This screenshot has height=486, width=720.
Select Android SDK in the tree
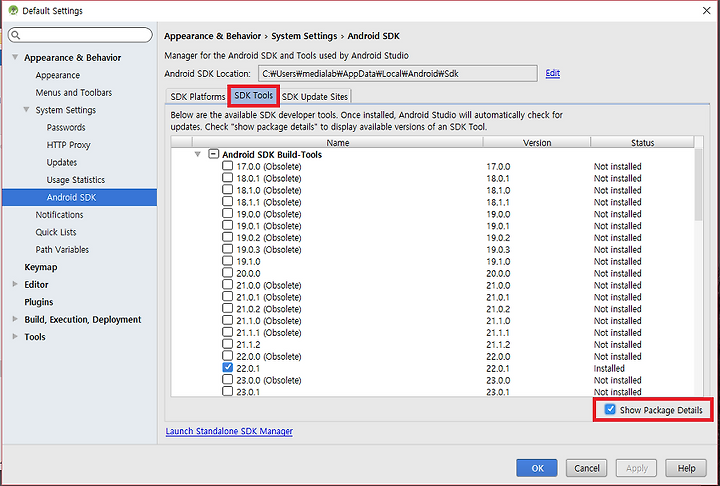tap(79, 197)
